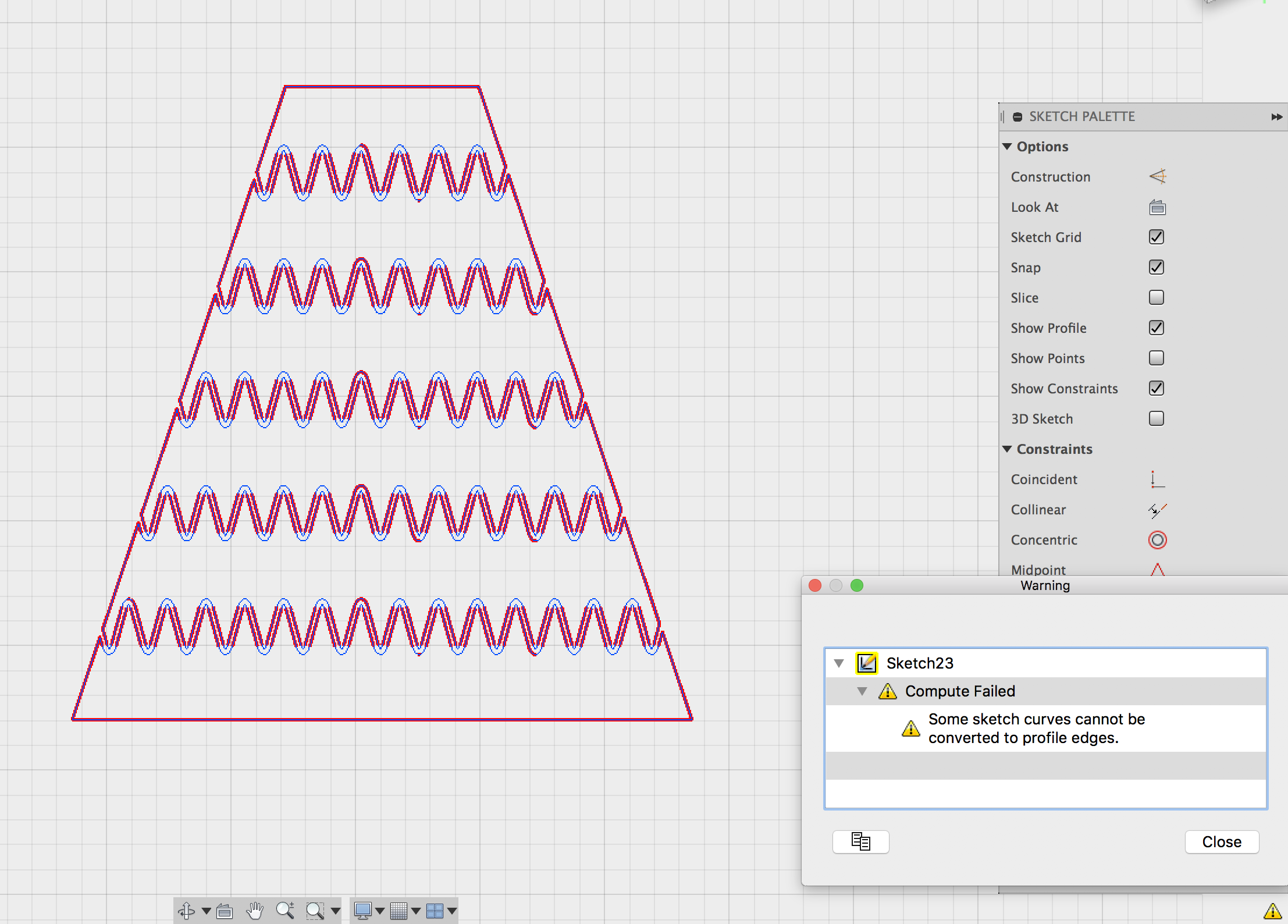The height and width of the screenshot is (924, 1288).
Task: Select the Orbit tool in navigation bar
Action: pyautogui.click(x=187, y=910)
